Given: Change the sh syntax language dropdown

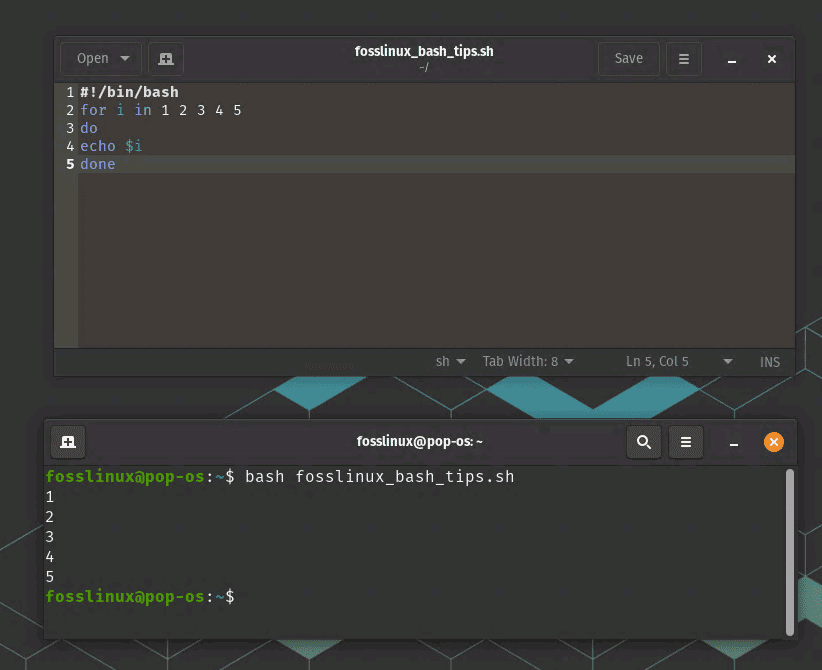Looking at the screenshot, I should click(450, 362).
